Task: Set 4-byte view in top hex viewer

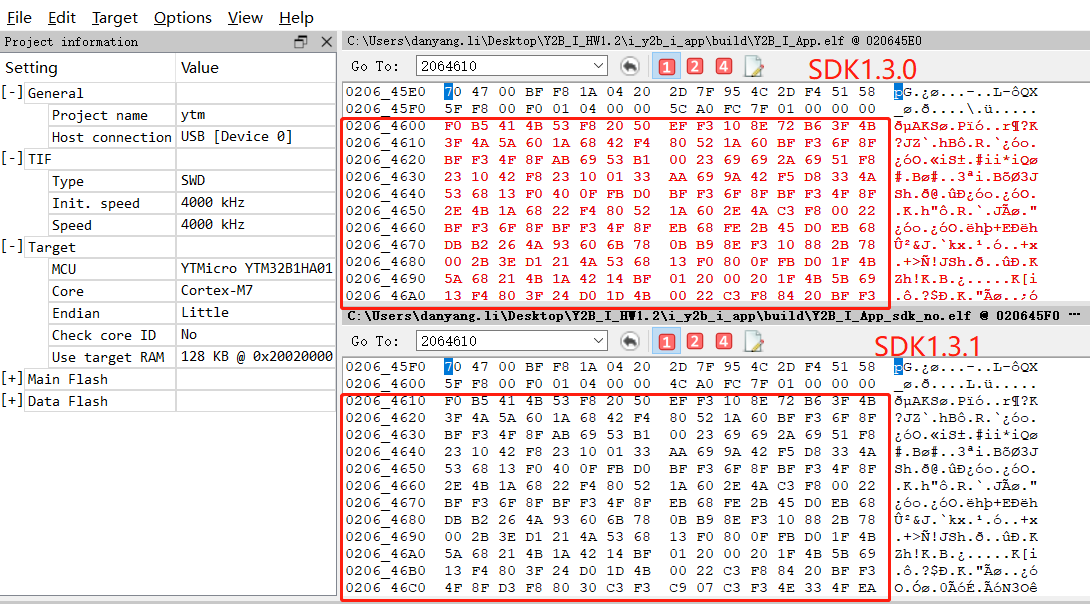Action: tap(724, 66)
